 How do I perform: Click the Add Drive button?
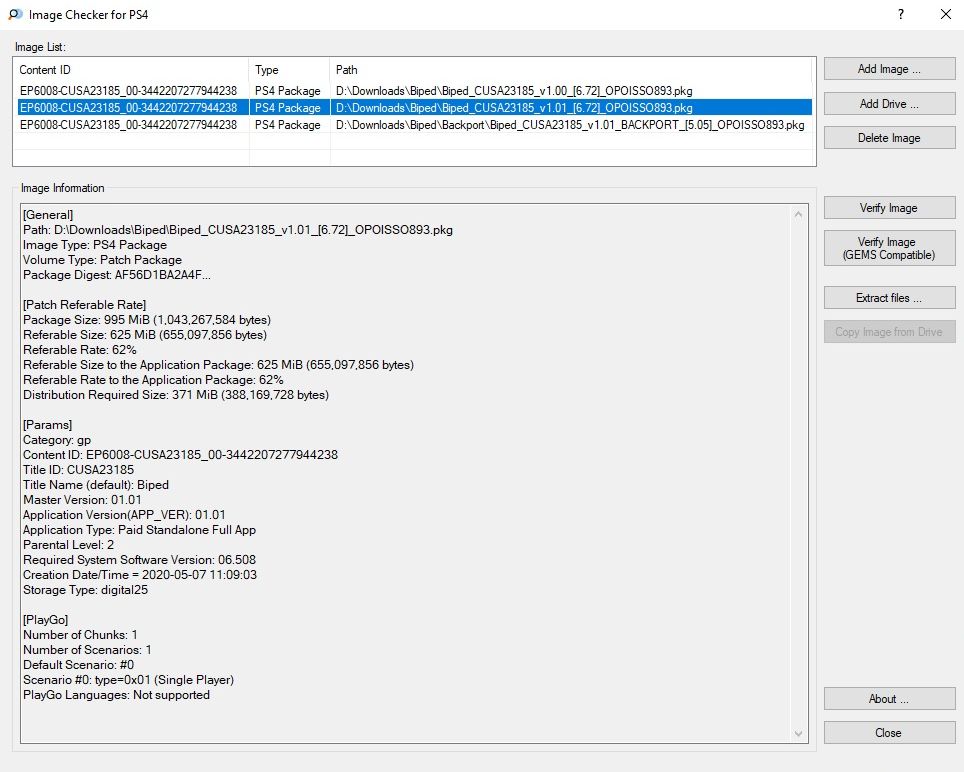[889, 104]
